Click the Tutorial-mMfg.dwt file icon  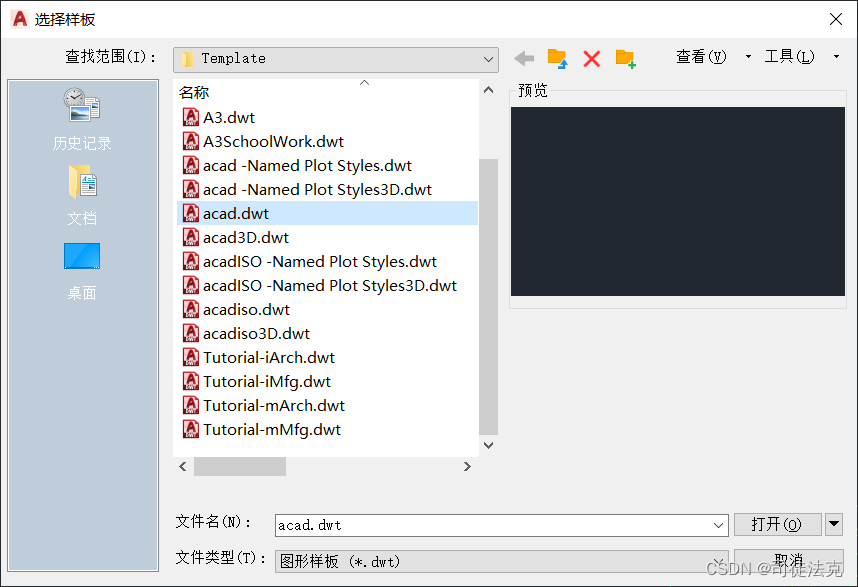(x=190, y=429)
